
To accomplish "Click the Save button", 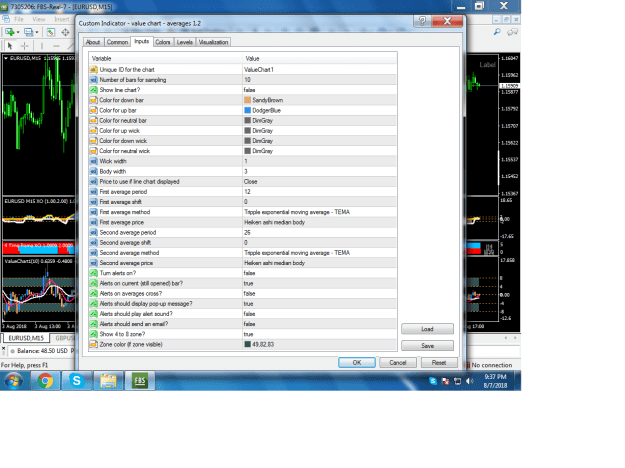I will click(x=427, y=346).
